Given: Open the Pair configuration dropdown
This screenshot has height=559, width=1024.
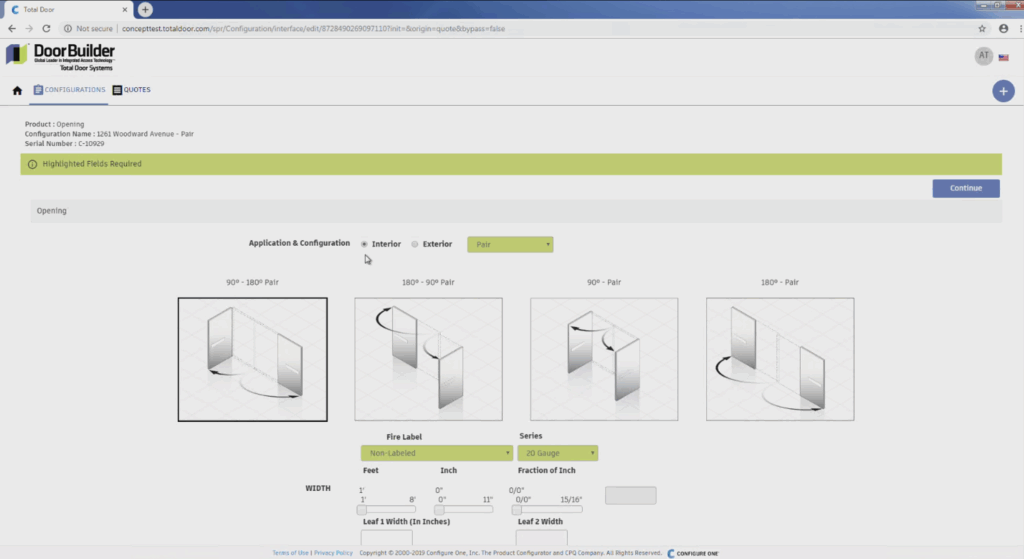Looking at the screenshot, I should point(509,244).
